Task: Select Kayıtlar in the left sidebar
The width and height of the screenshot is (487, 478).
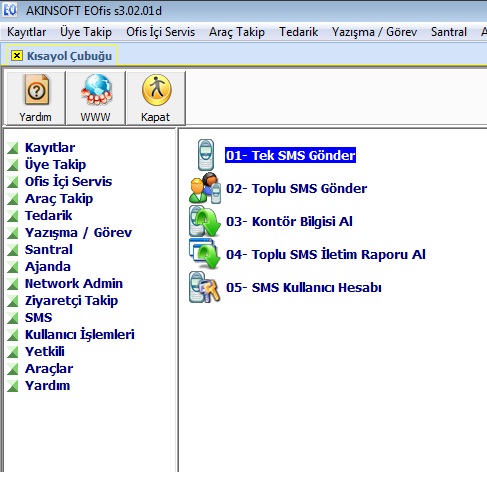Action: point(50,148)
